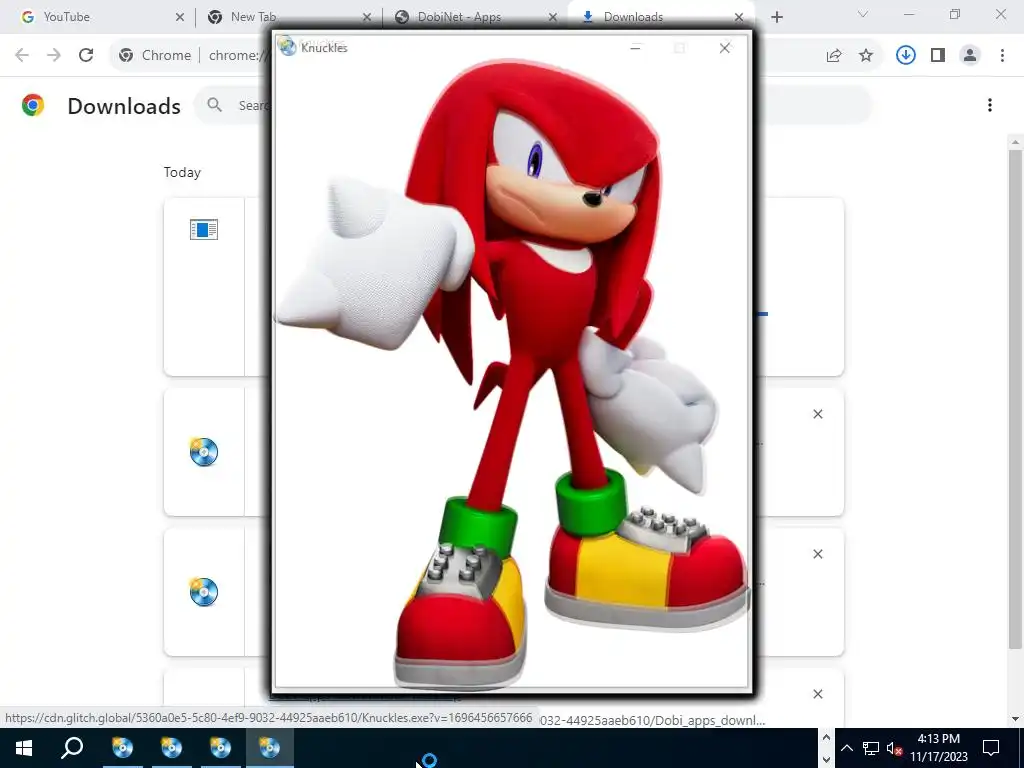Open the Chrome profile menu
Screen dimensions: 1024x768
point(970,56)
